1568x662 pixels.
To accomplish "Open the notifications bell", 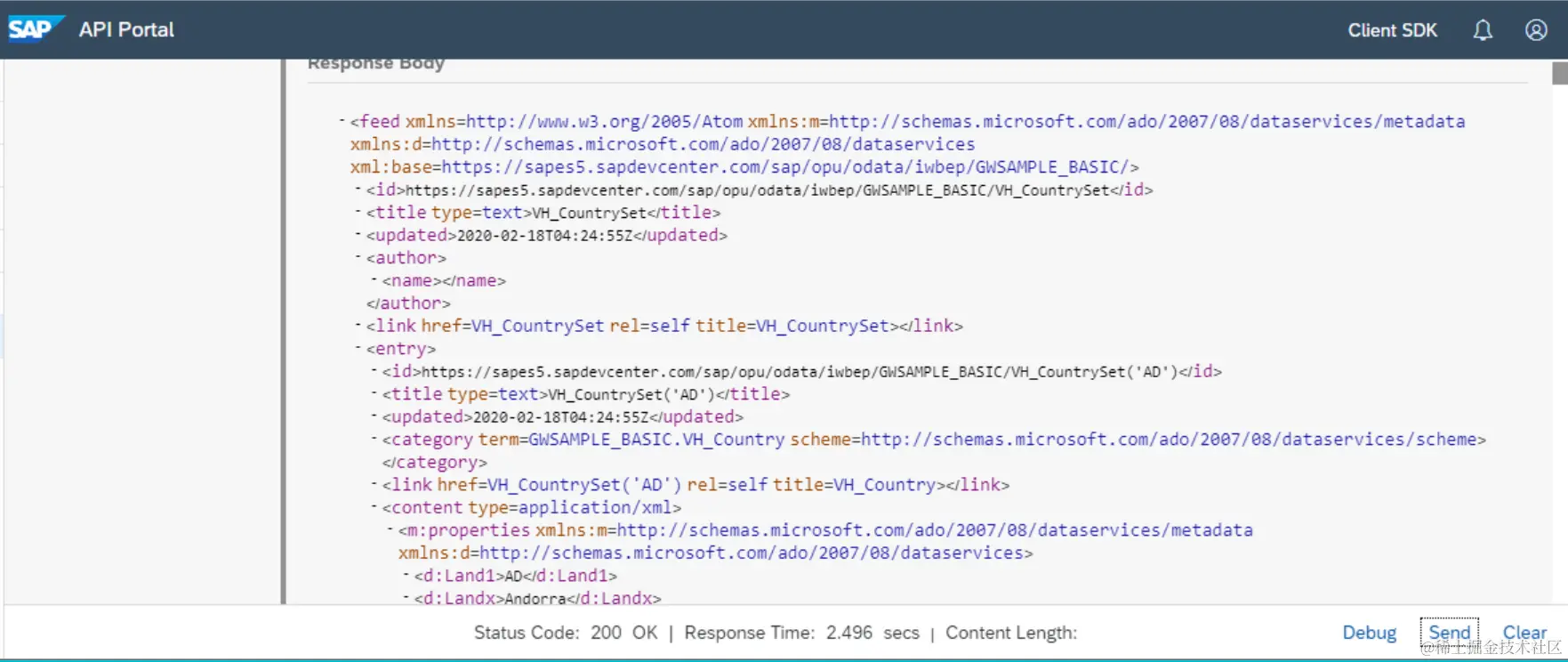I will (x=1483, y=30).
